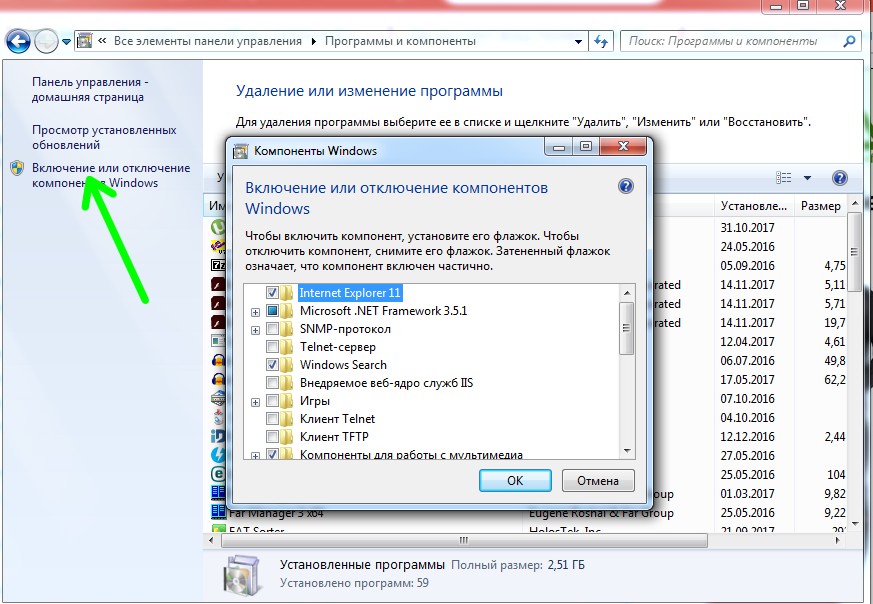Select the Внедряемое веб-ядро служб IIS label
The image size is (873, 604).
point(386,383)
